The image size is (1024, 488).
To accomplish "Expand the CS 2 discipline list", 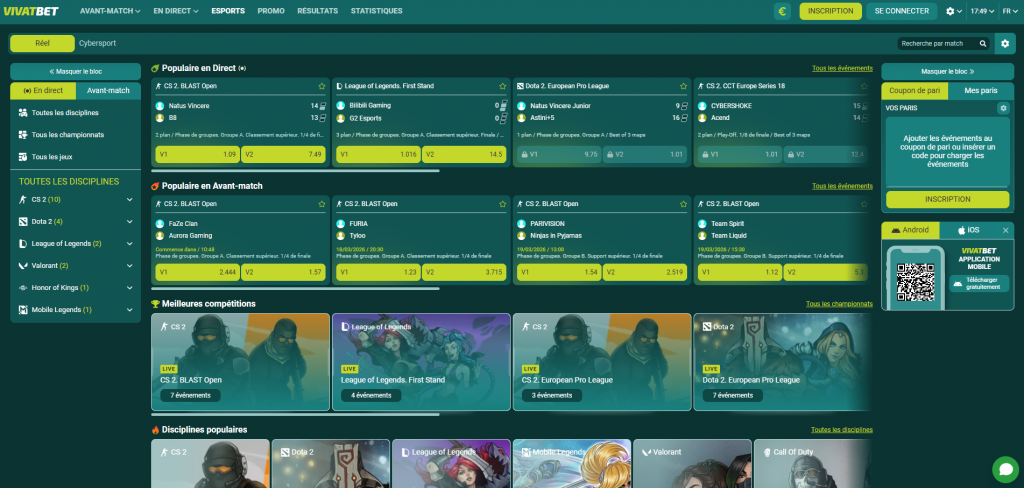I will [129, 199].
